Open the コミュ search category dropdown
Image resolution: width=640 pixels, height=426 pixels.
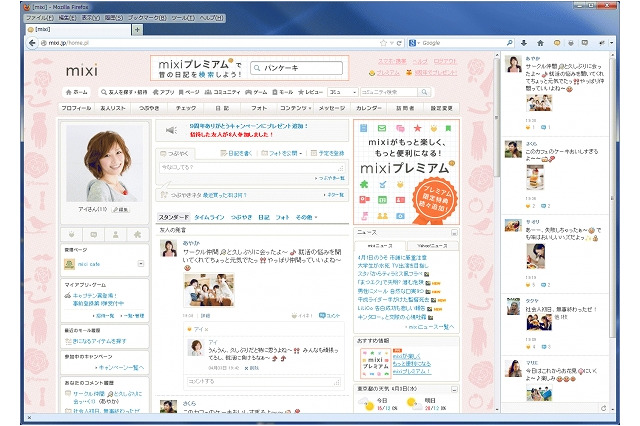[x=343, y=92]
